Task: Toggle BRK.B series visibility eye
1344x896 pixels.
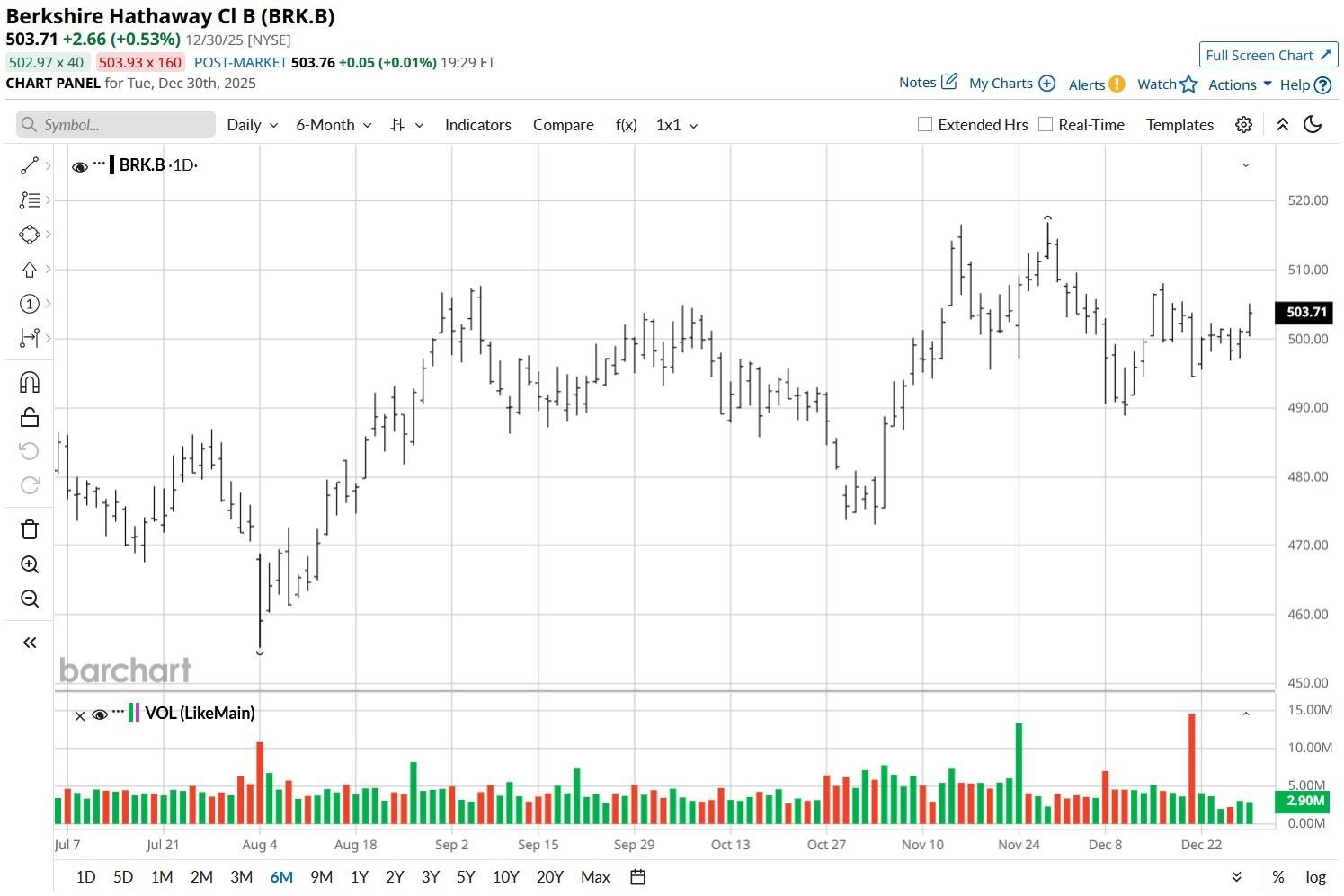Action: (x=80, y=166)
